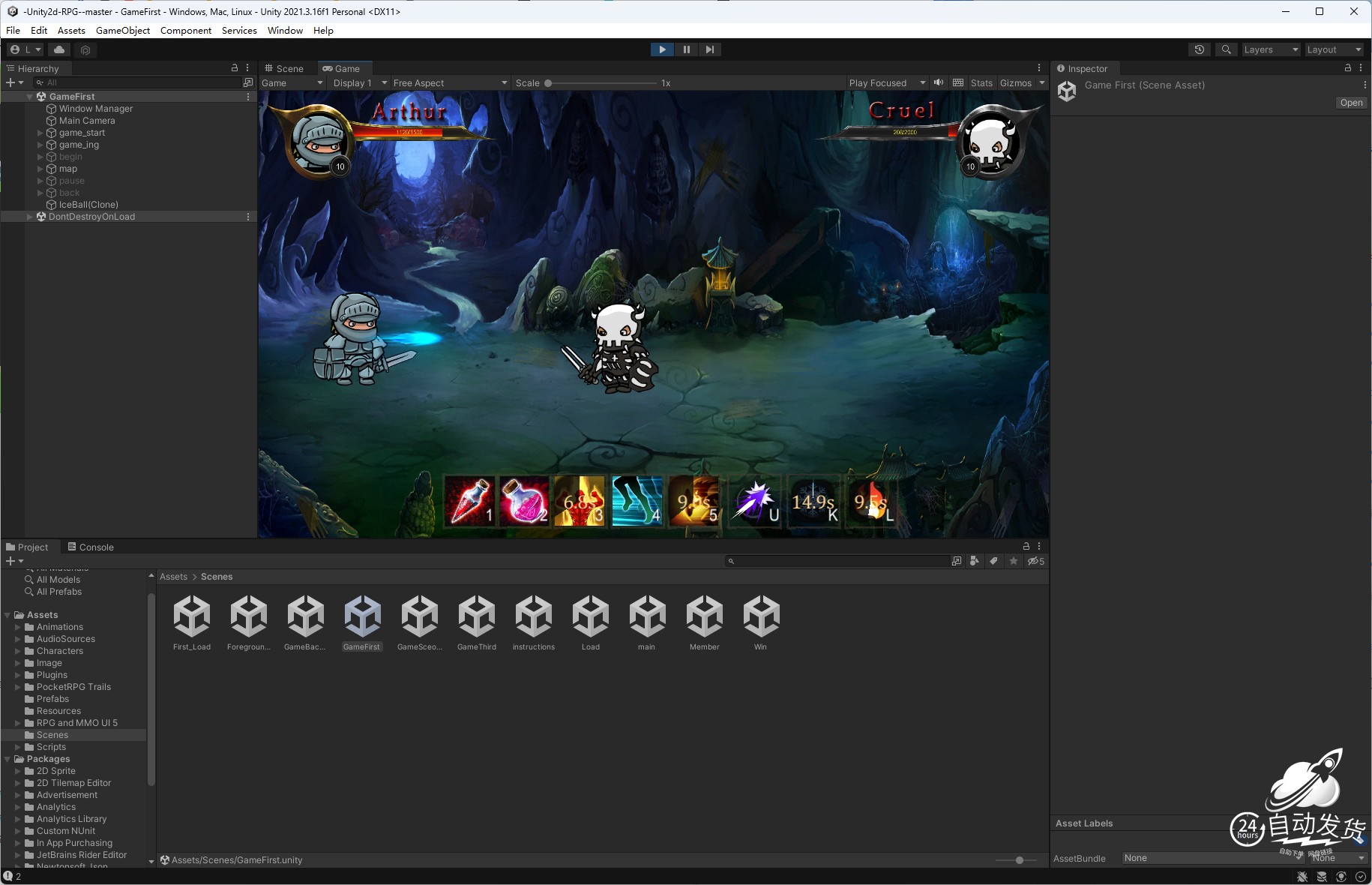This screenshot has width=1372, height=885.
Task: Click the favorites star icon in Project
Action: [x=1014, y=561]
